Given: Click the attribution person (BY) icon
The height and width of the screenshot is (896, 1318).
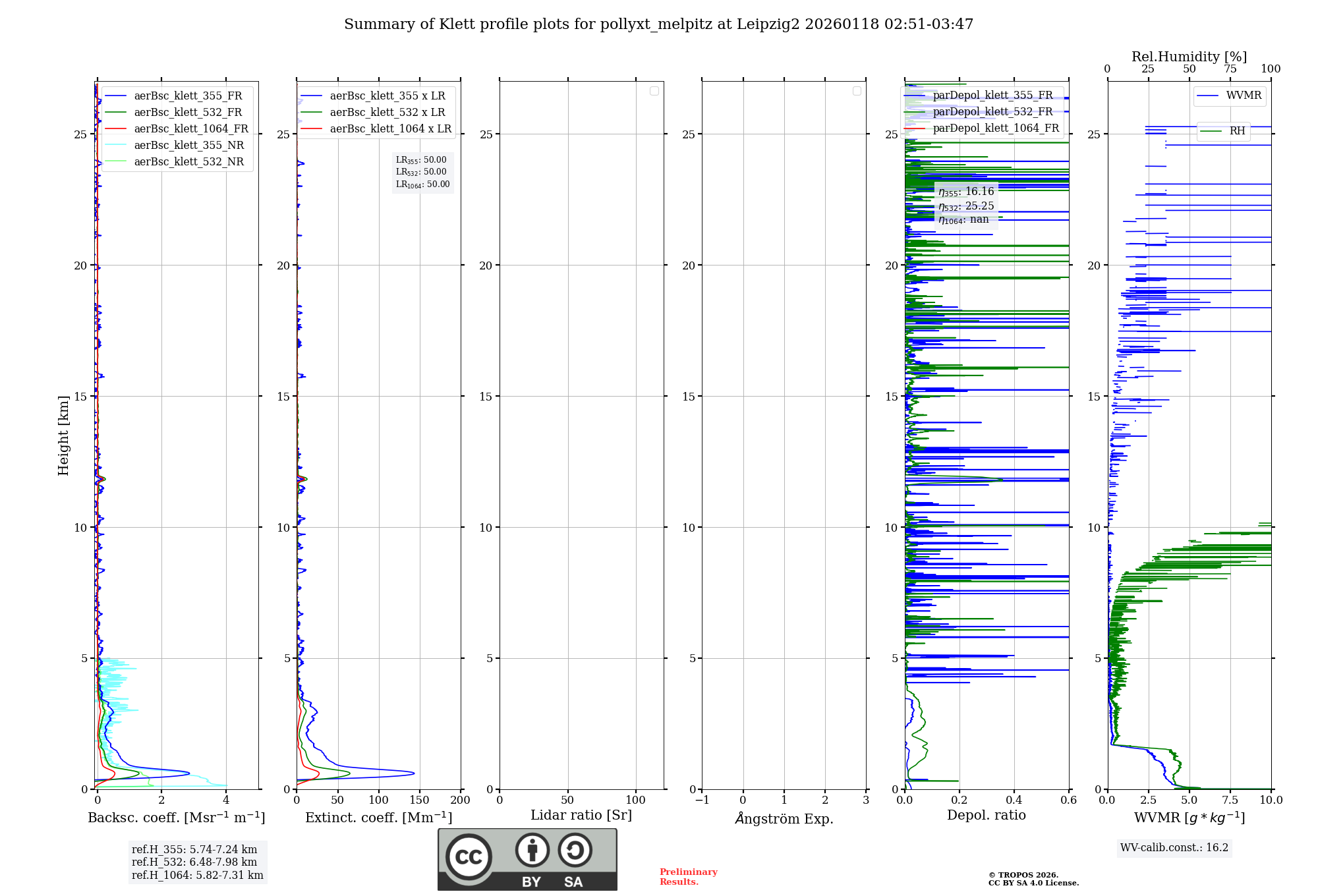Looking at the screenshot, I should [x=532, y=850].
